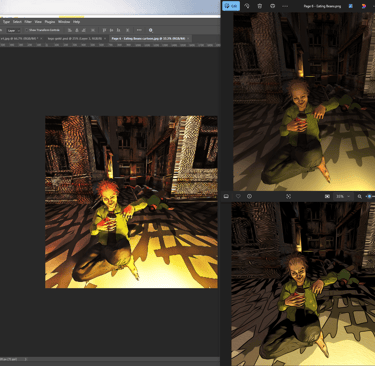This screenshot has height=366, width=375.
Task: Toggle the filmstrip icon in Photos bottom bar
Action: pyautogui.click(x=226, y=196)
